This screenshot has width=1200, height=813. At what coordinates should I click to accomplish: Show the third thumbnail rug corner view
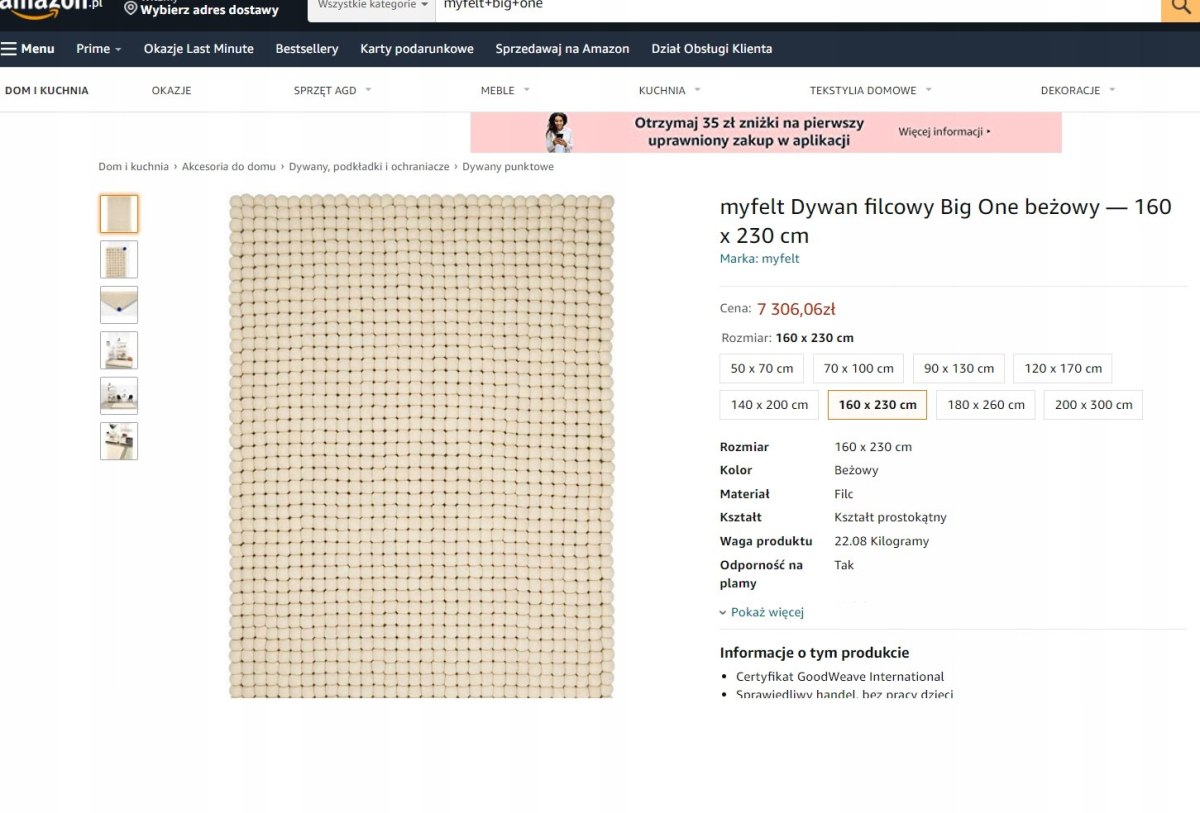tap(119, 305)
